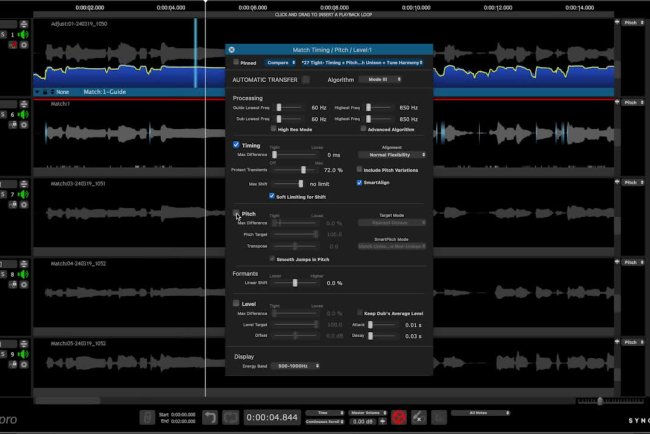Mute track 9 with its speaker icon

coord(23,354)
